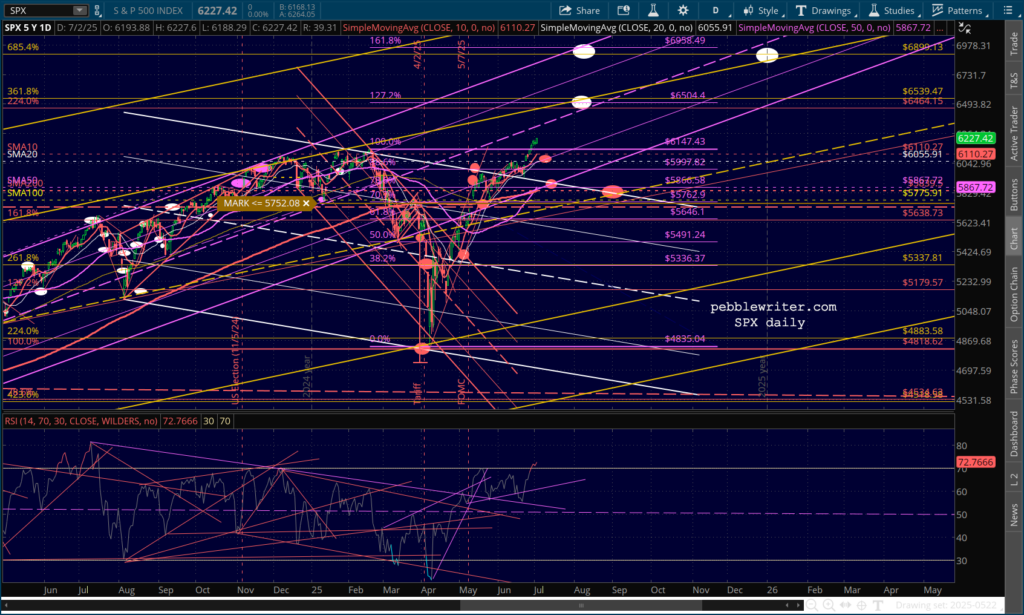Image resolution: width=1024 pixels, height=615 pixels.
Task: Click the horizontal pan arrows icon
Action: pyautogui.click(x=846, y=605)
